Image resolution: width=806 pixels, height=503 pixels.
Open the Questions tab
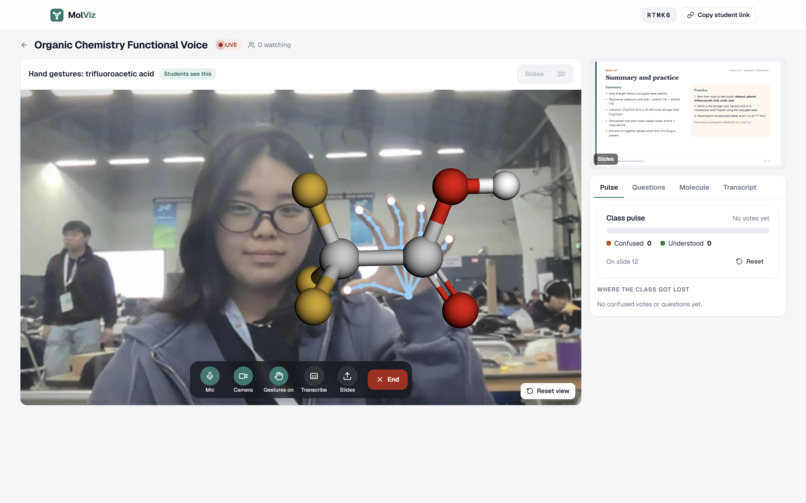click(x=648, y=188)
